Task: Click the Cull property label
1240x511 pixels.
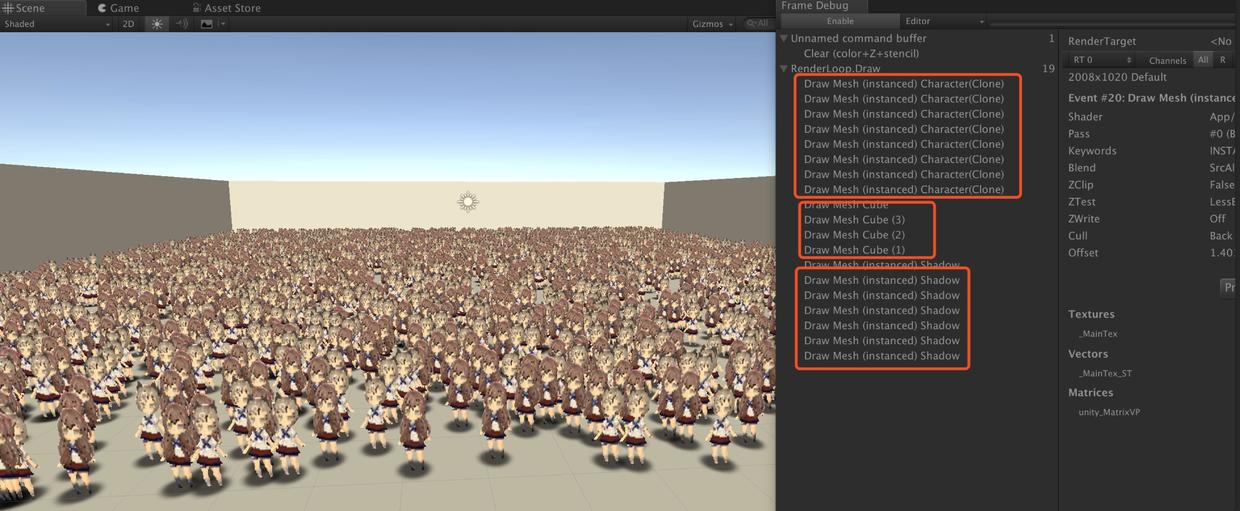Action: [1078, 236]
